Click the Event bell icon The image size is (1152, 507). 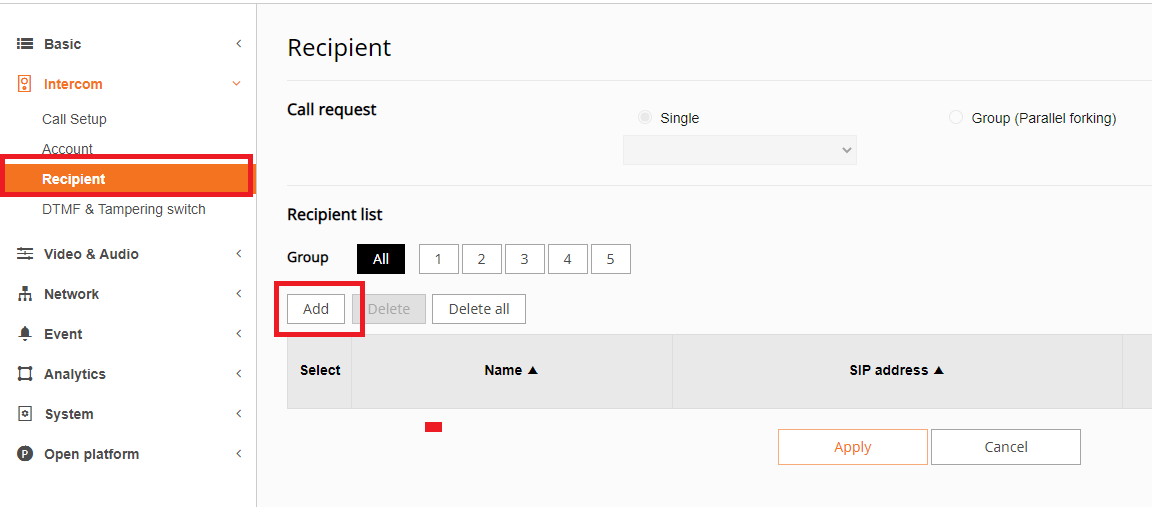point(25,334)
